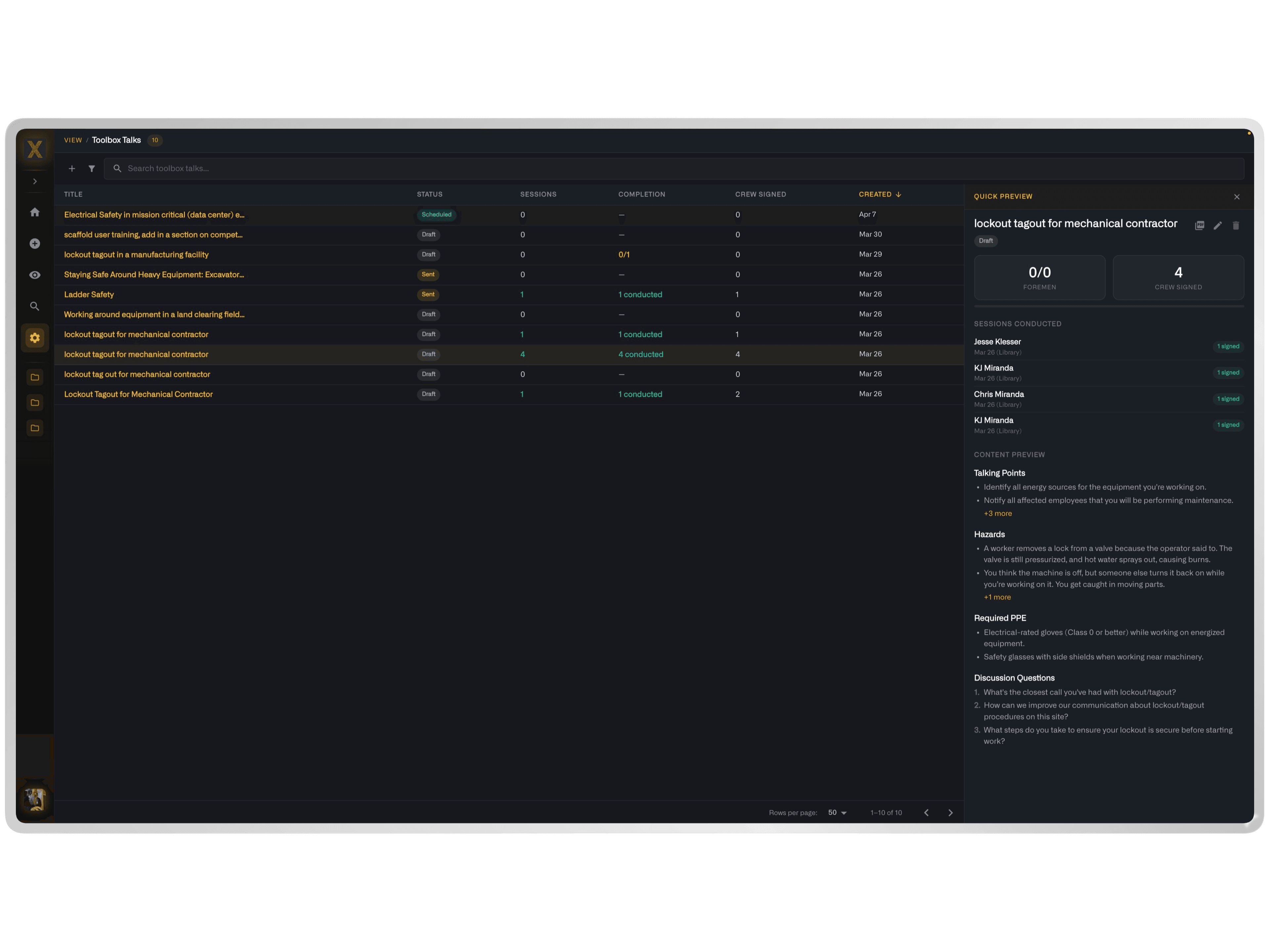Select the Chris Miranda session

(x=1109, y=399)
